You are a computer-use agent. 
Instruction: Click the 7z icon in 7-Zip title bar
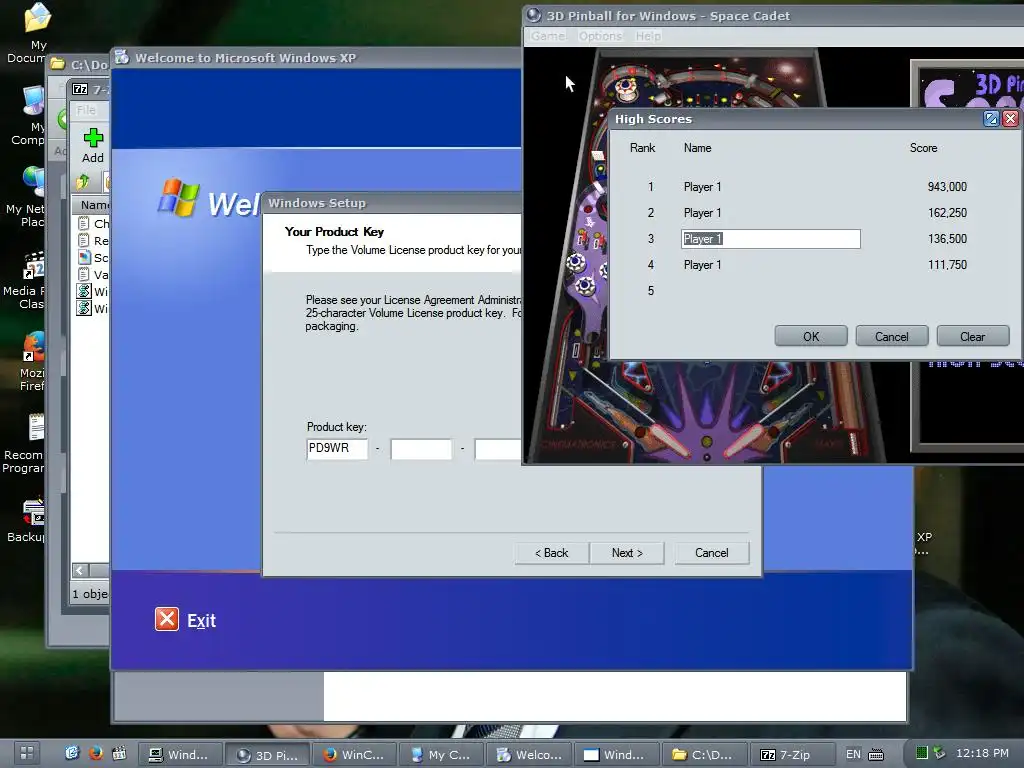(80, 89)
